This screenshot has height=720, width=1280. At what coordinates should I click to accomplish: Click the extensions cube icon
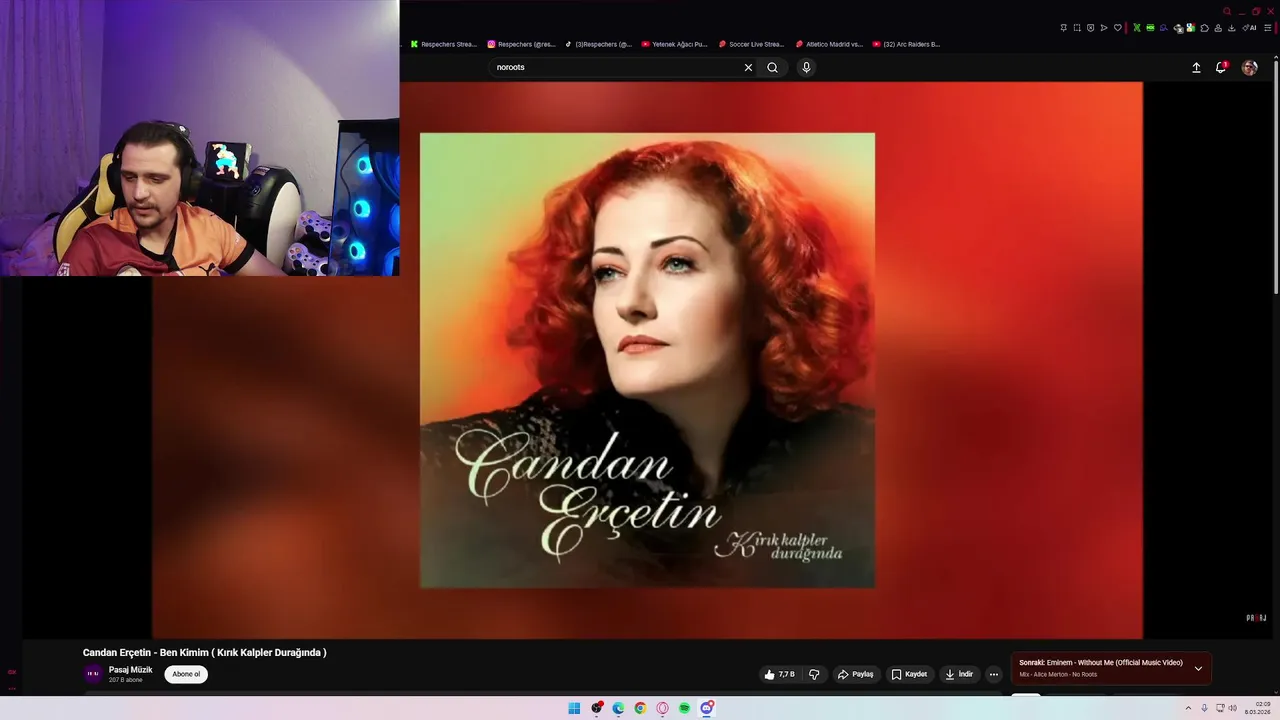click(1205, 28)
